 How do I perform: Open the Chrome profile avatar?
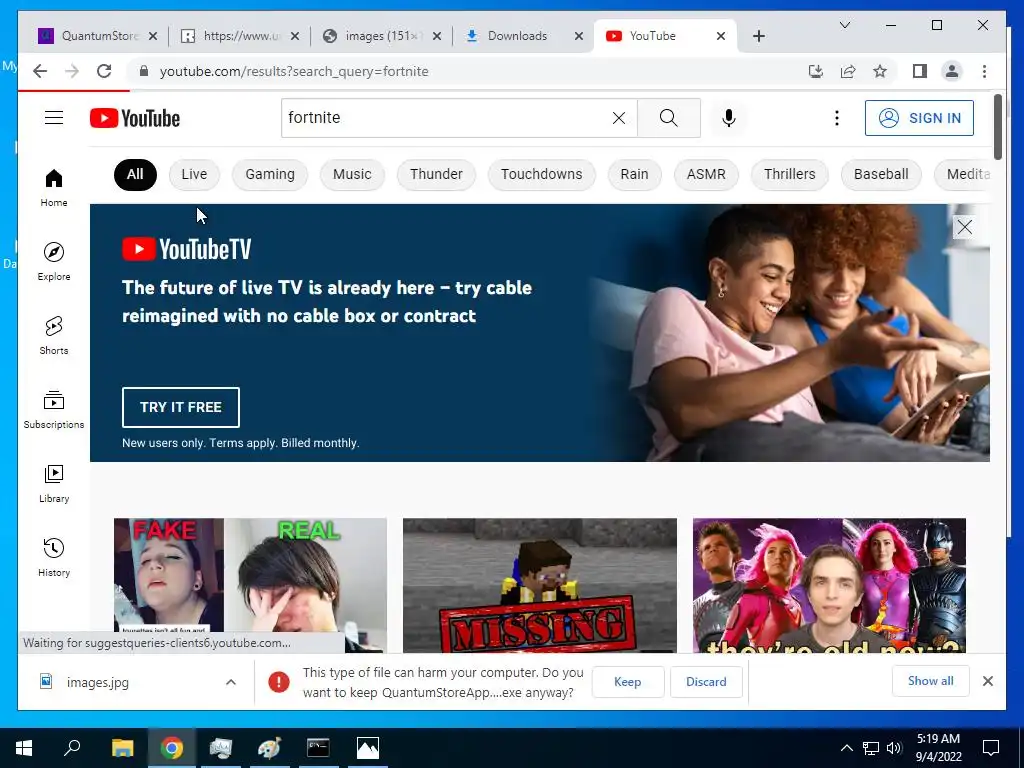952,71
